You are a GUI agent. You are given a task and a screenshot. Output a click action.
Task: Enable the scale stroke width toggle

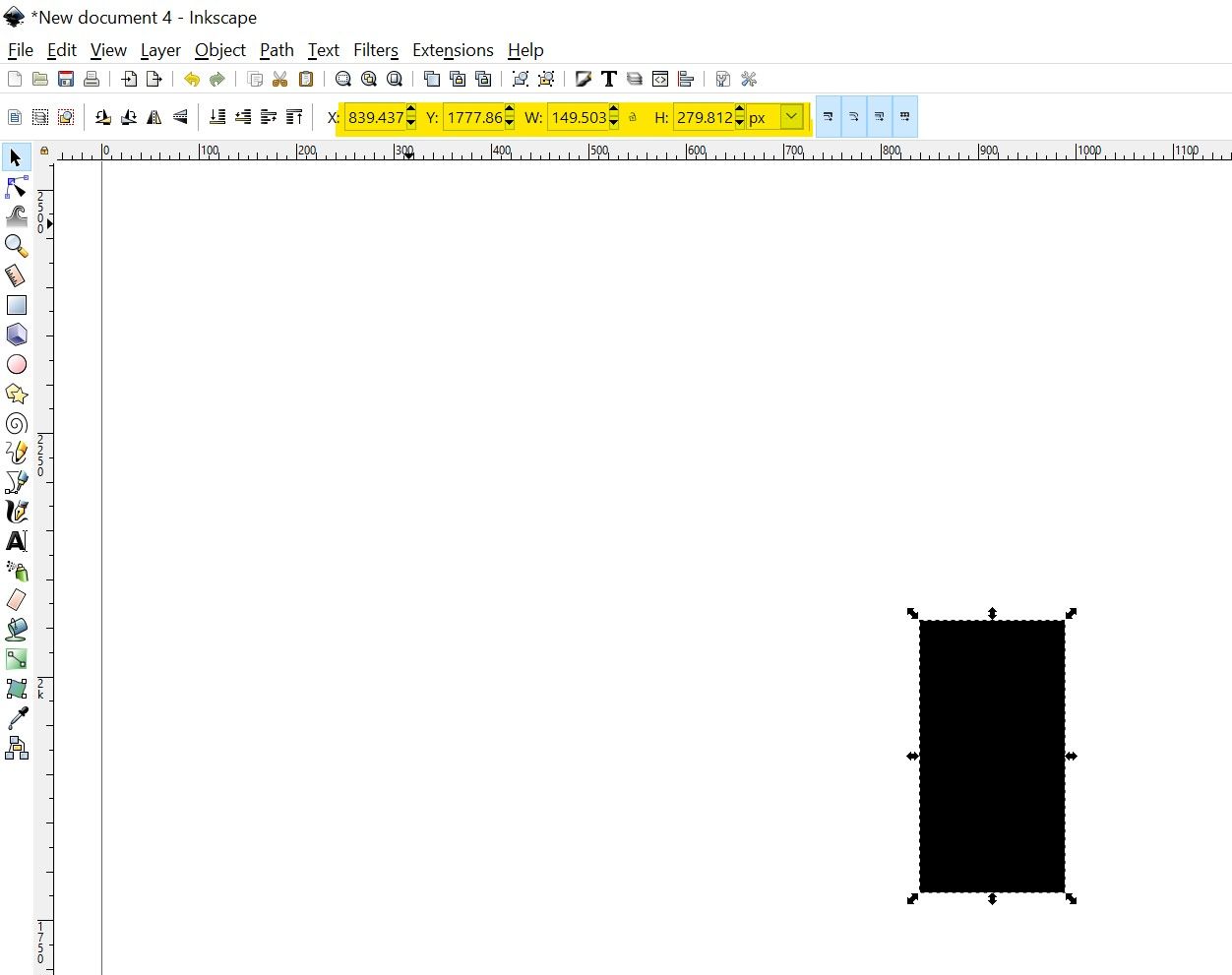pyautogui.click(x=828, y=116)
